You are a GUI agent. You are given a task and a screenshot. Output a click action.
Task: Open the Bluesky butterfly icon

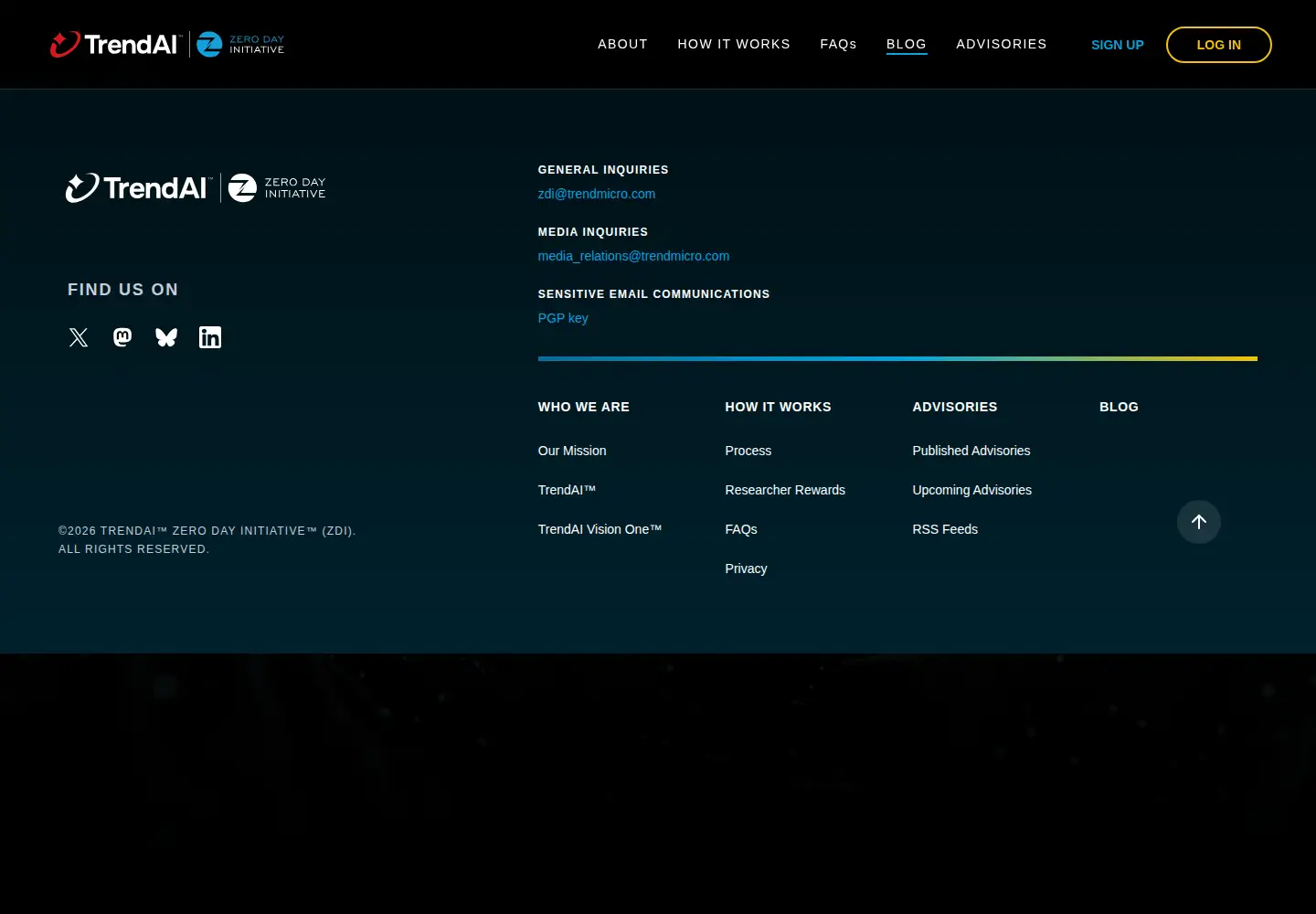166,337
